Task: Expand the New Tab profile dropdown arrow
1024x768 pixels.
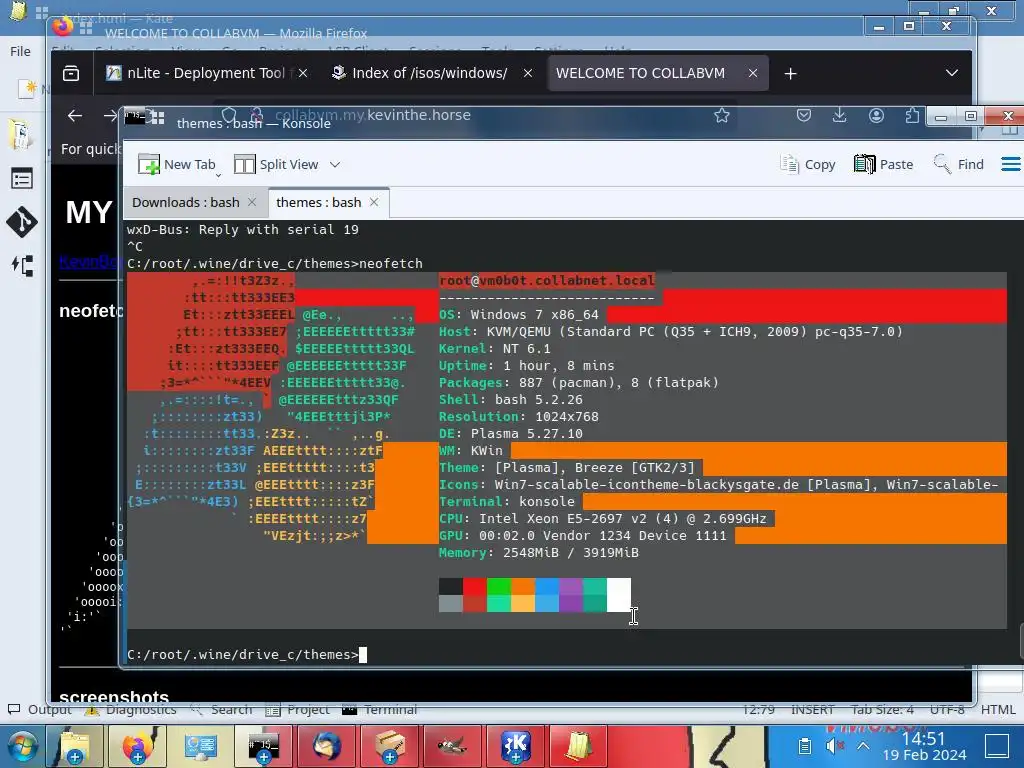Action: pyautogui.click(x=218, y=174)
